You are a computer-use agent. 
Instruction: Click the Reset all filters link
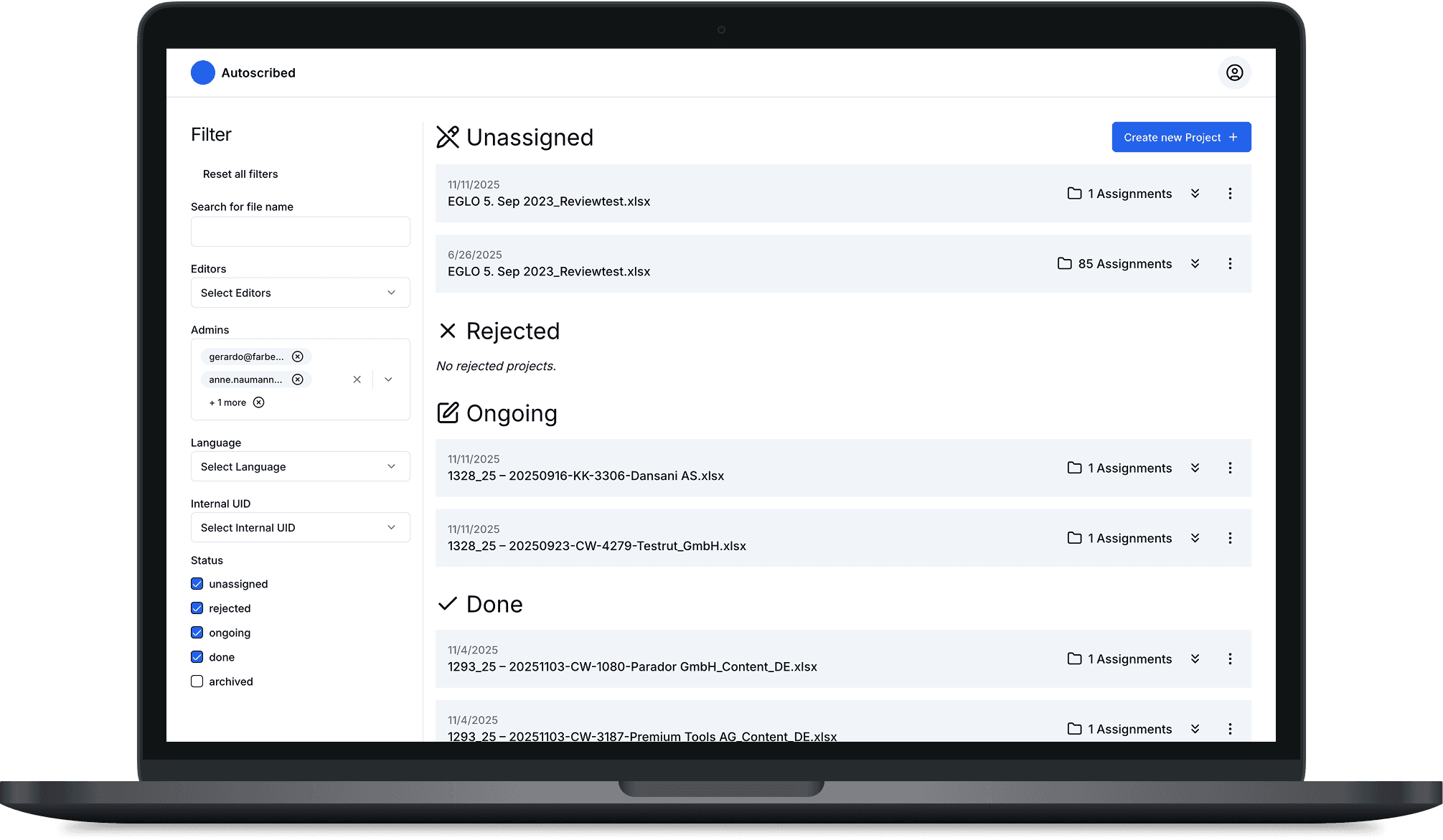tap(240, 174)
